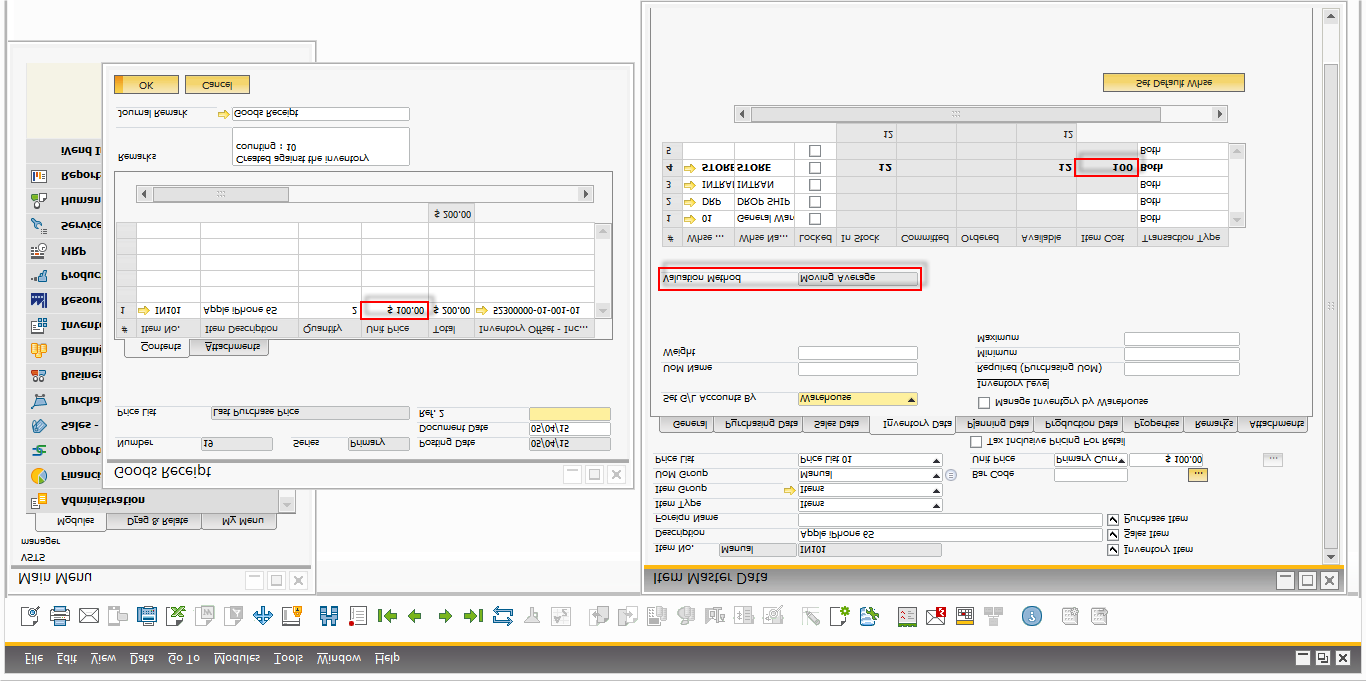Check Locked for warehouse 01 row
The height and width of the screenshot is (681, 1366).
(x=815, y=218)
